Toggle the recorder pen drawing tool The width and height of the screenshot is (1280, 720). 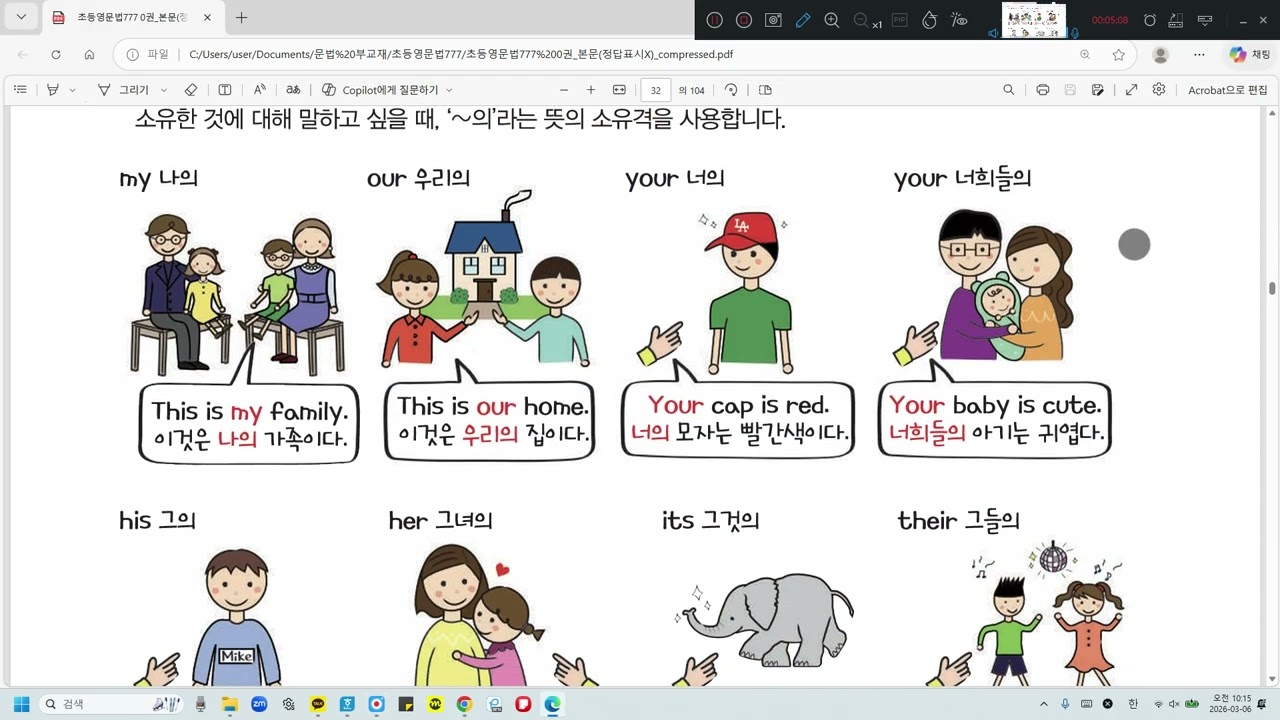(x=802, y=20)
